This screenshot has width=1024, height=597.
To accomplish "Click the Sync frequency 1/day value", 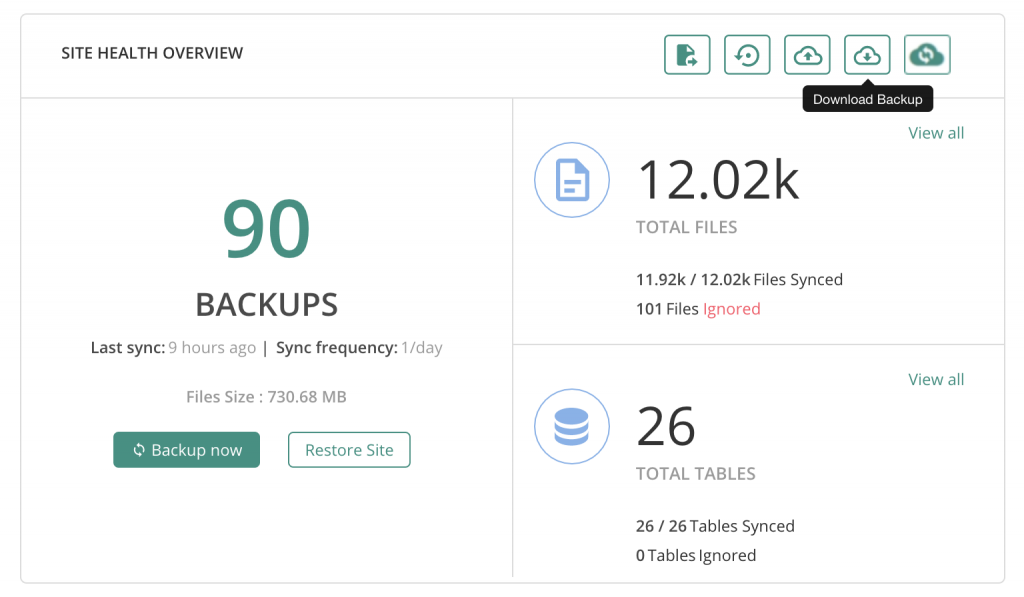I will tap(422, 347).
